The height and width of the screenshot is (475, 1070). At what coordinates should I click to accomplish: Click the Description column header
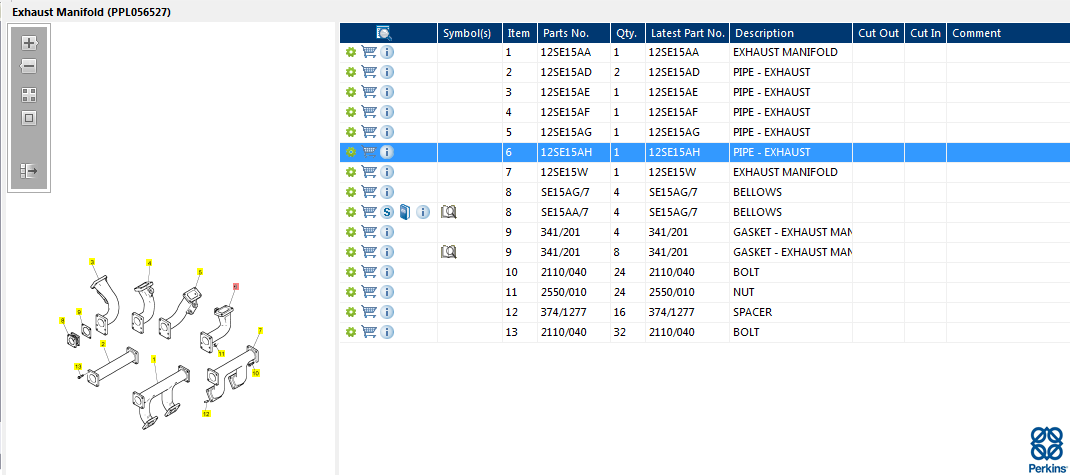coord(791,33)
